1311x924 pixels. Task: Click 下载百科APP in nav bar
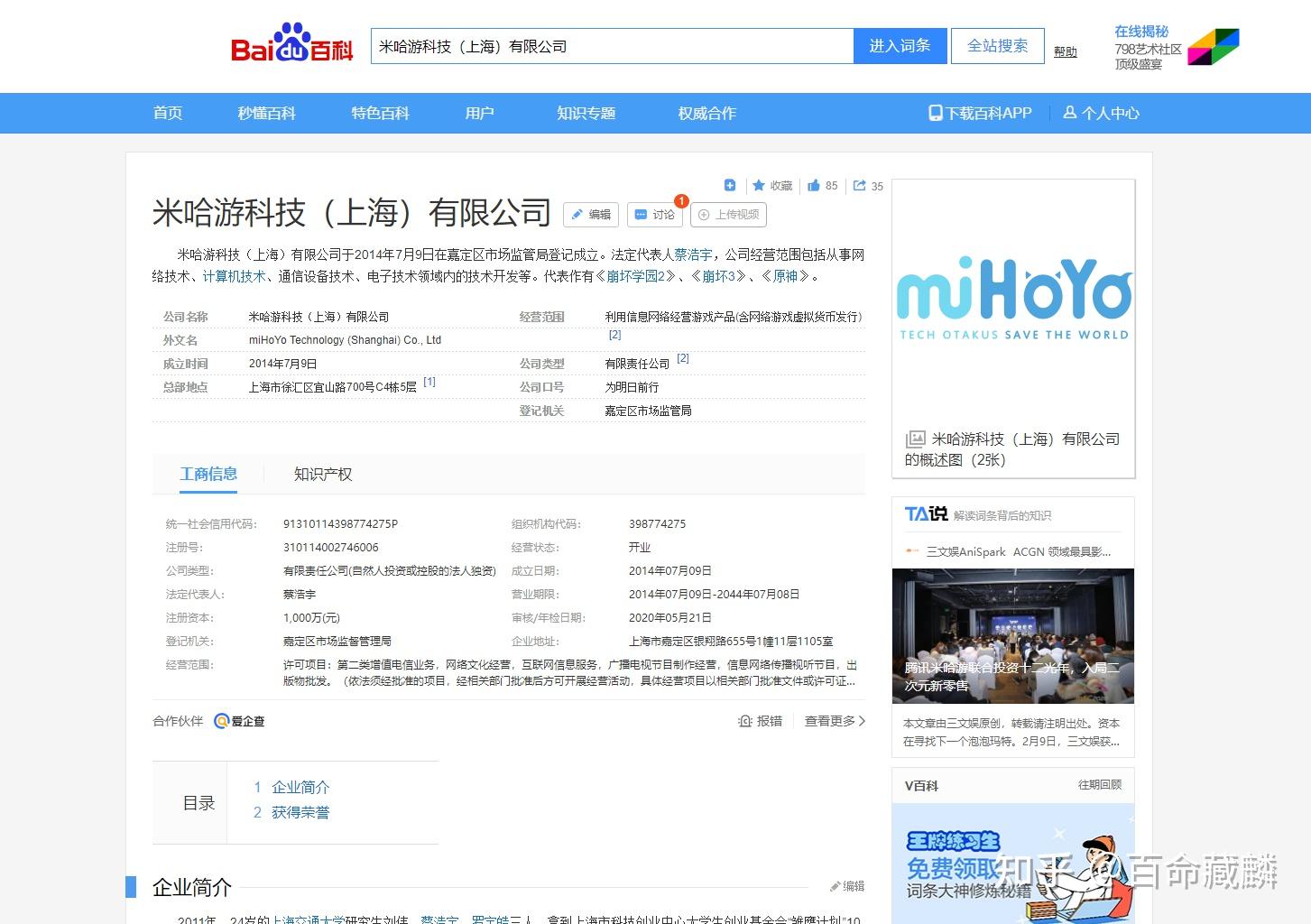coord(981,113)
